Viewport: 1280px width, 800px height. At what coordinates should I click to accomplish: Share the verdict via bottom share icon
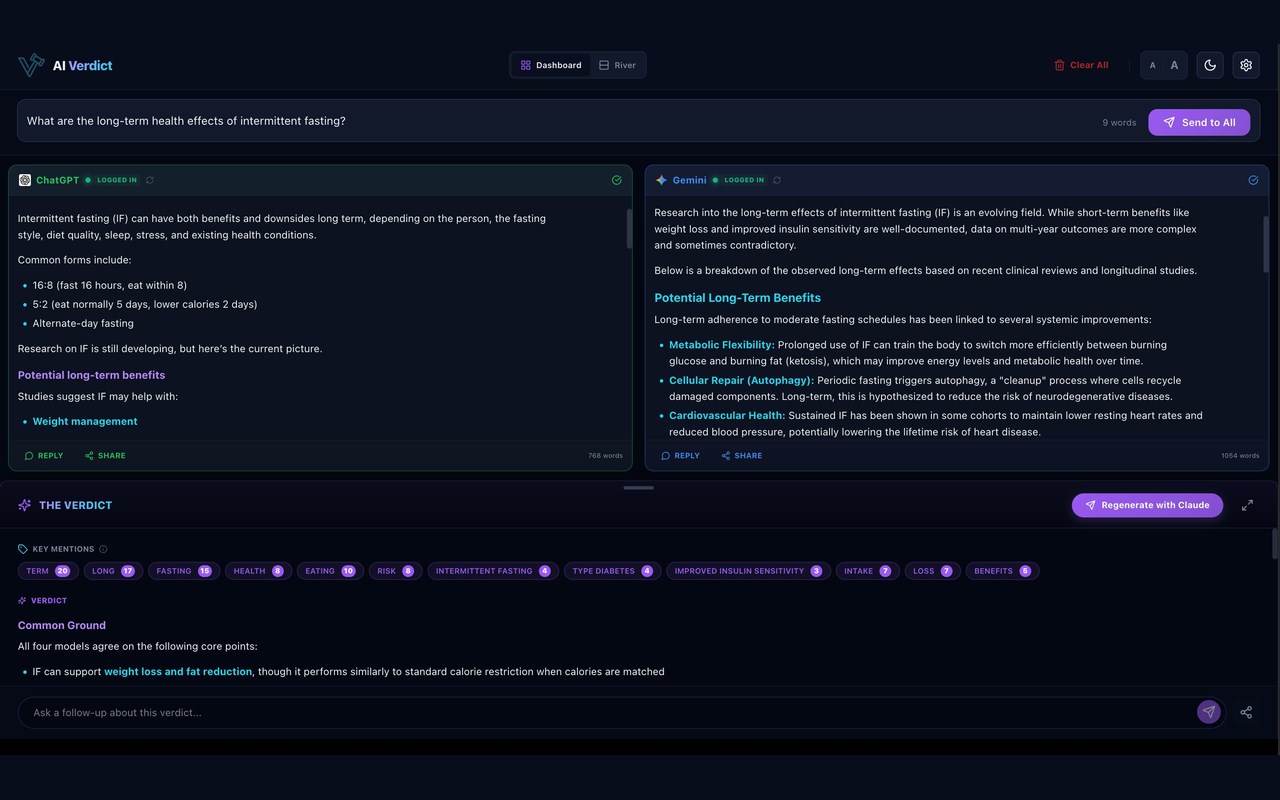1246,712
